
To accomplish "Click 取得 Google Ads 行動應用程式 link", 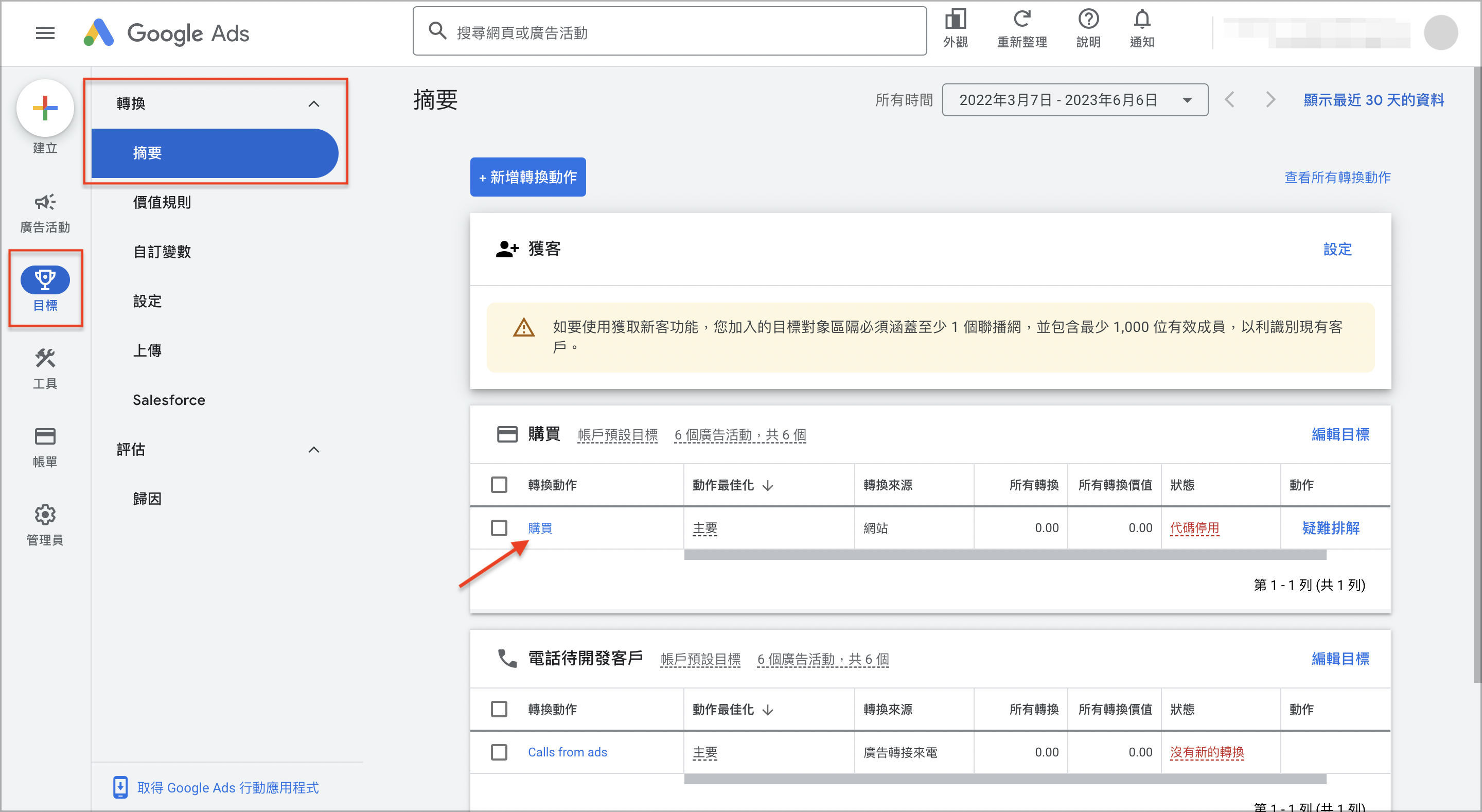I will (x=228, y=787).
